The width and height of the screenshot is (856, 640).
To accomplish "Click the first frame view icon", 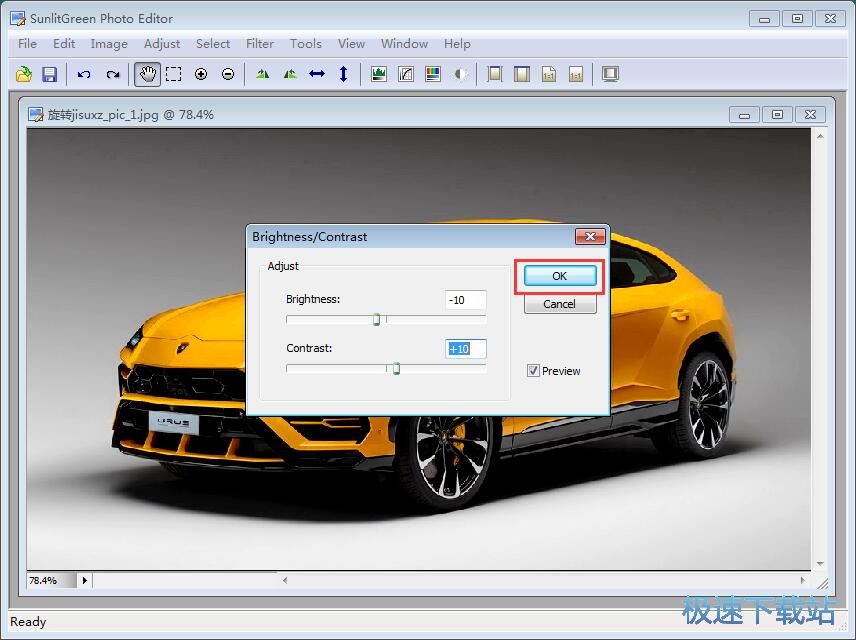I will click(495, 74).
